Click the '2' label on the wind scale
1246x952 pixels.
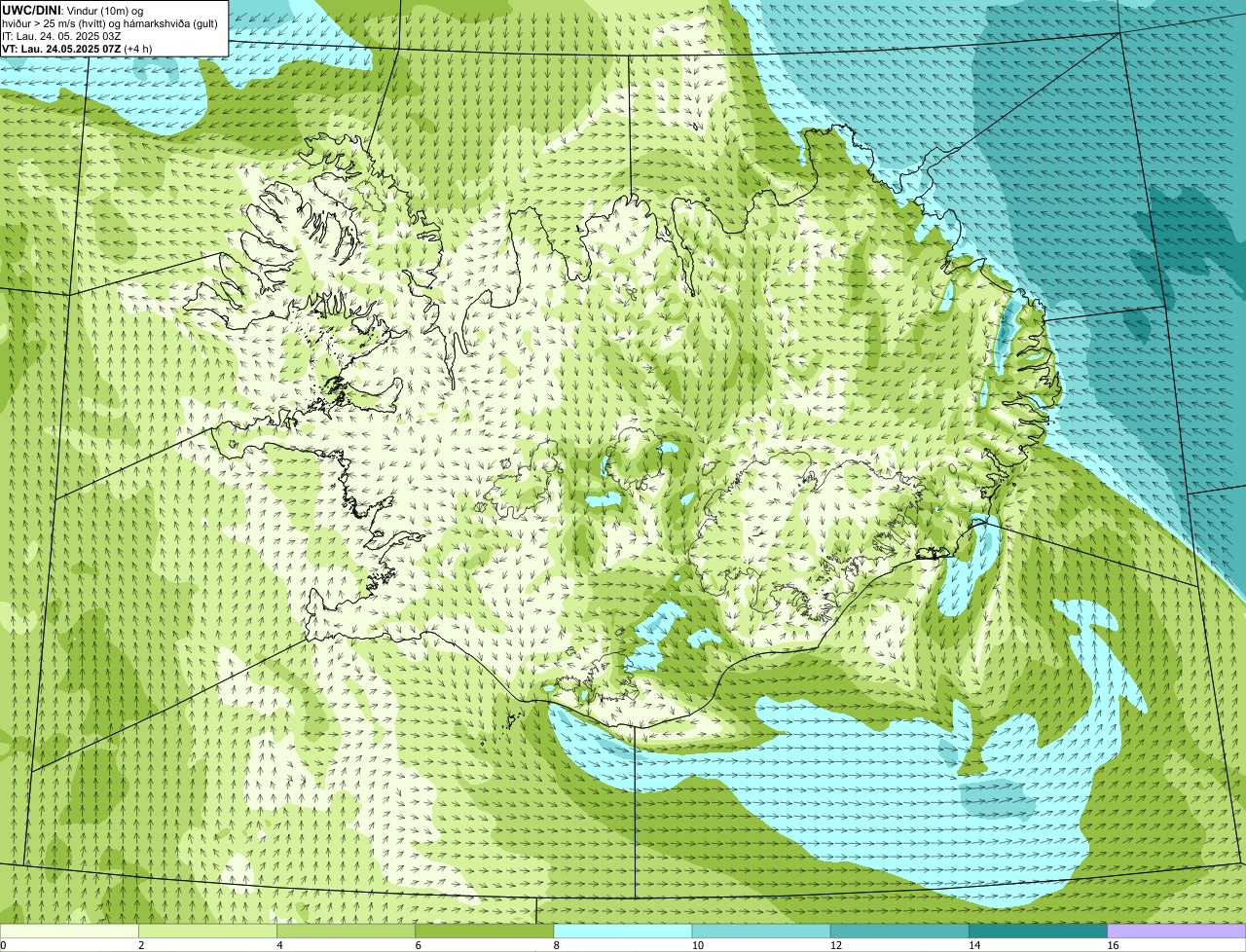pyautogui.click(x=141, y=945)
